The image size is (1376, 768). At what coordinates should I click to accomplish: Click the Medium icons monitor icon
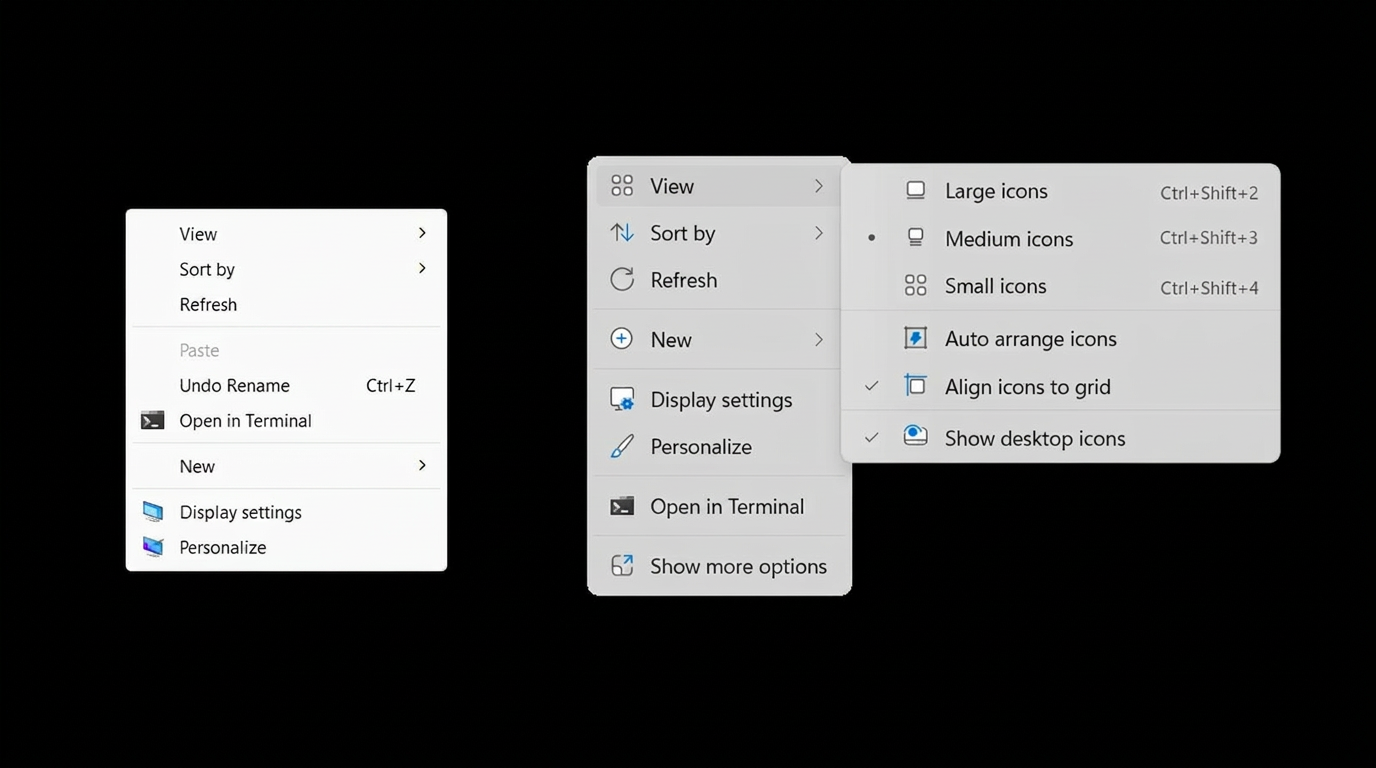[915, 238]
